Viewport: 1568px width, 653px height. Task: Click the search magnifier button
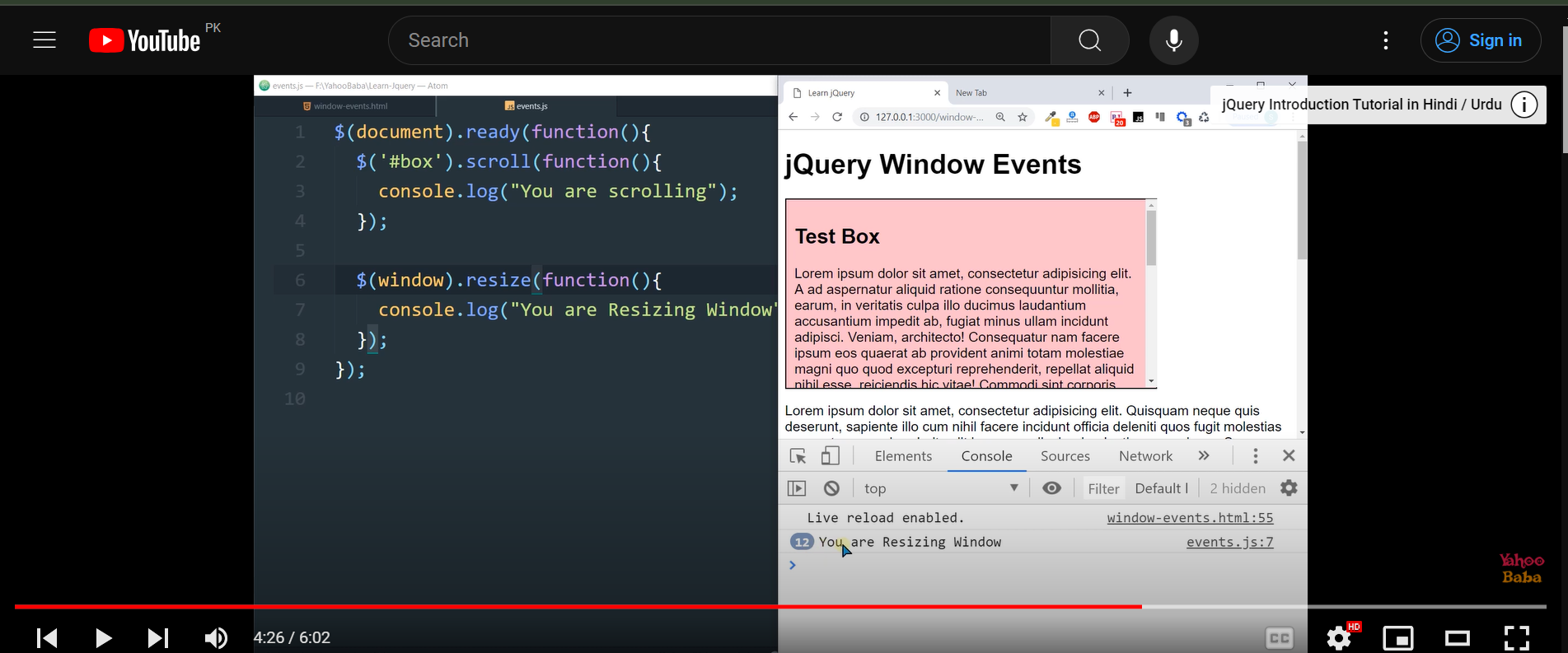coord(1089,40)
